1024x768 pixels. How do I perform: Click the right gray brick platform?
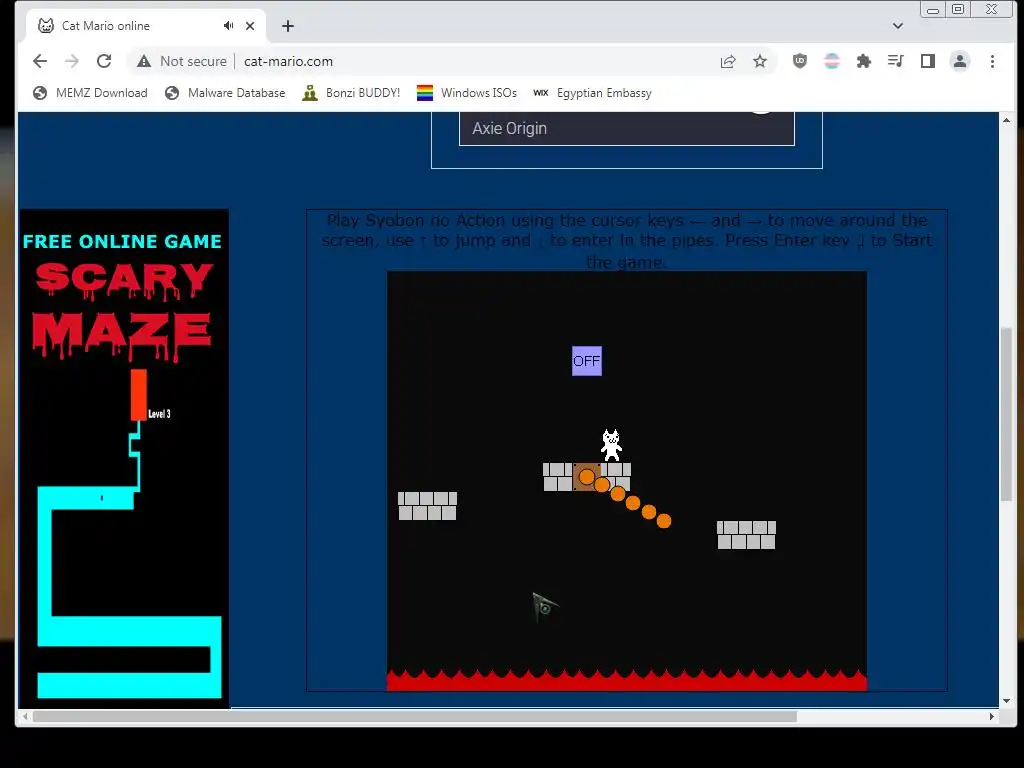[746, 535]
